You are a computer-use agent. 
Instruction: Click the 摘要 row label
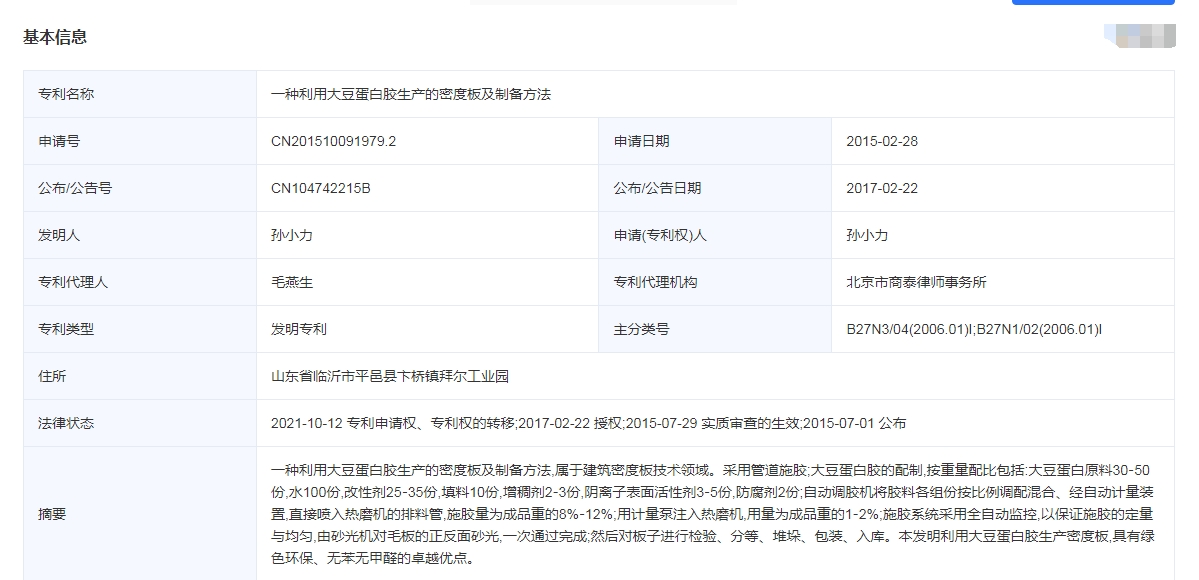point(52,514)
